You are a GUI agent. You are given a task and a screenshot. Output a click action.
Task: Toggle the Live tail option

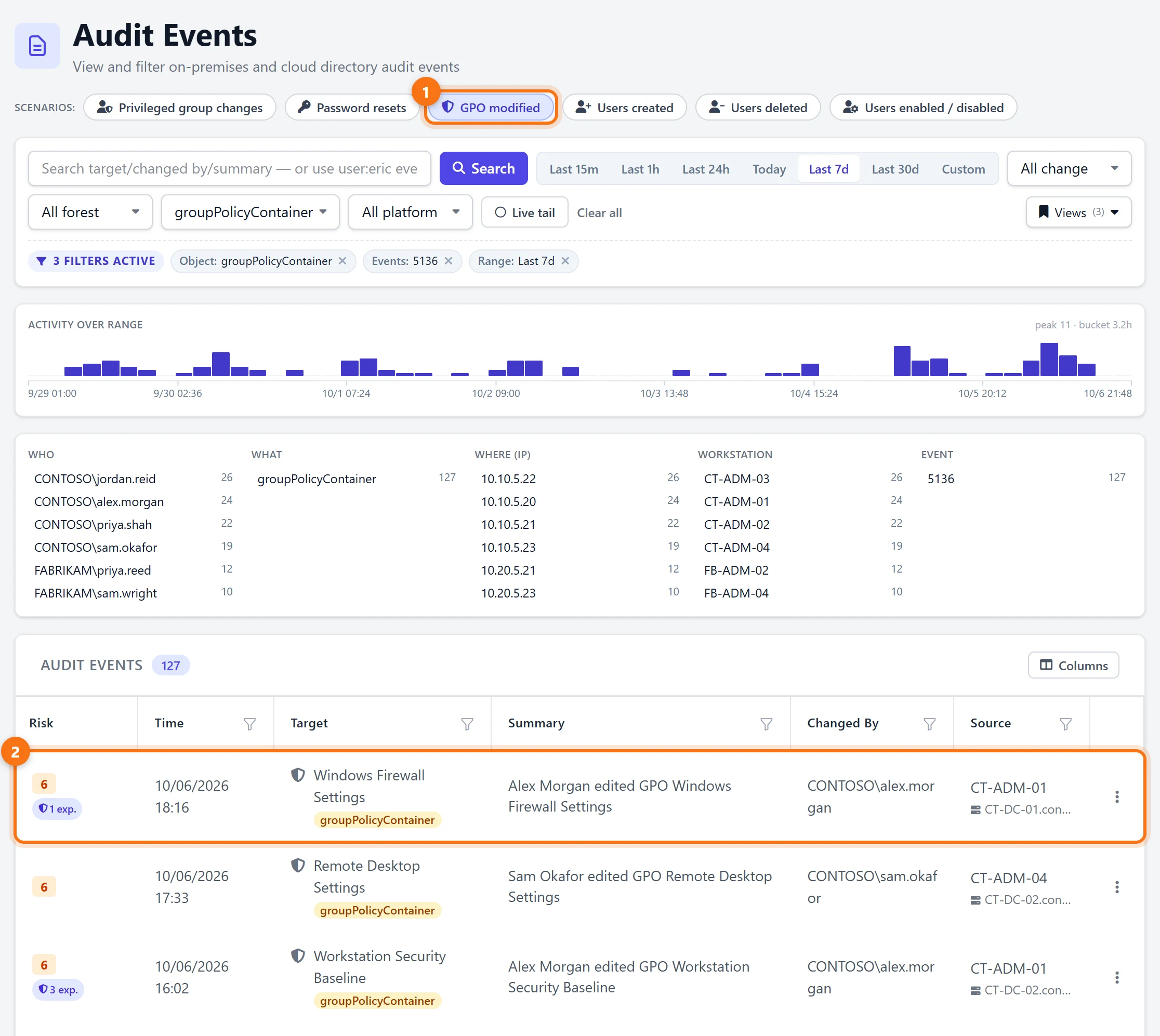[x=524, y=212]
